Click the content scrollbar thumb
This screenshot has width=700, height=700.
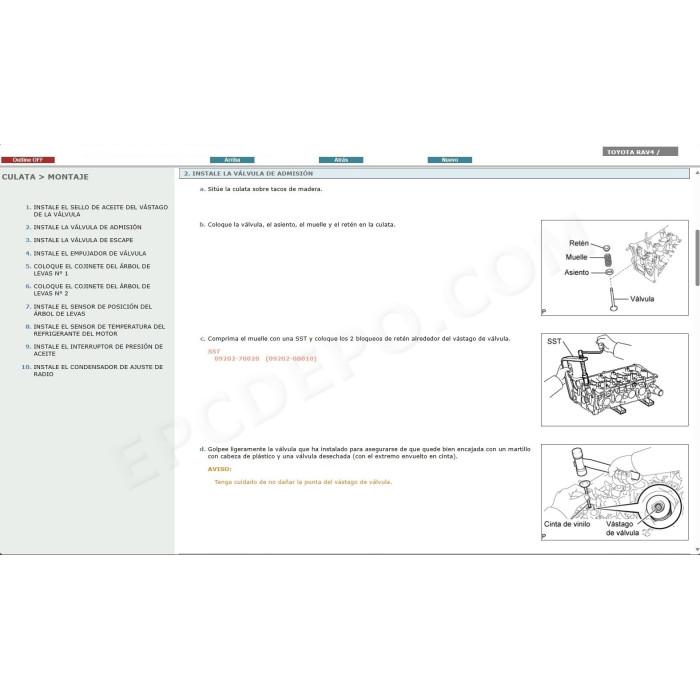pyautogui.click(x=697, y=258)
